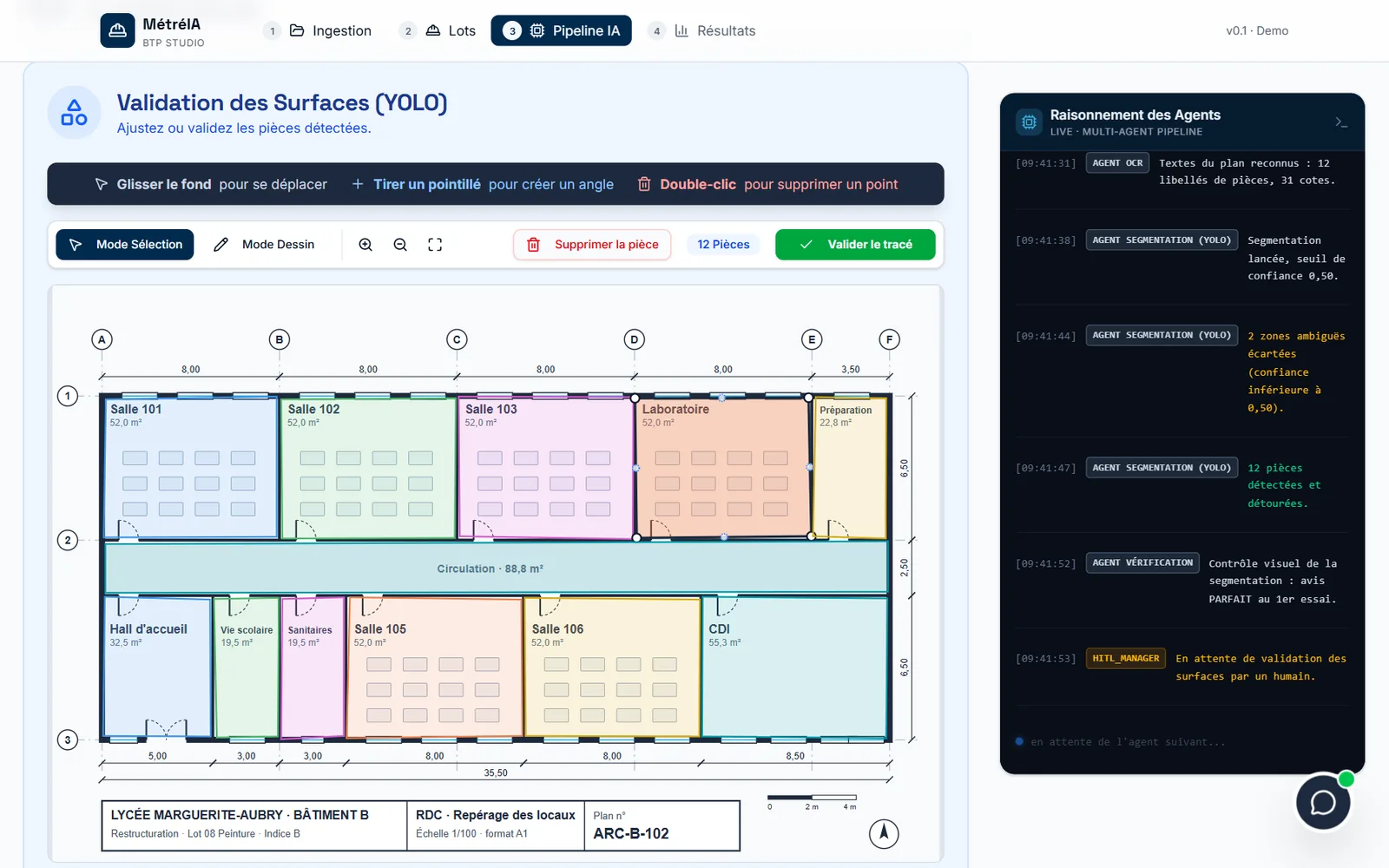Open the Résultats step
The image size is (1389, 868).
pos(701,30)
